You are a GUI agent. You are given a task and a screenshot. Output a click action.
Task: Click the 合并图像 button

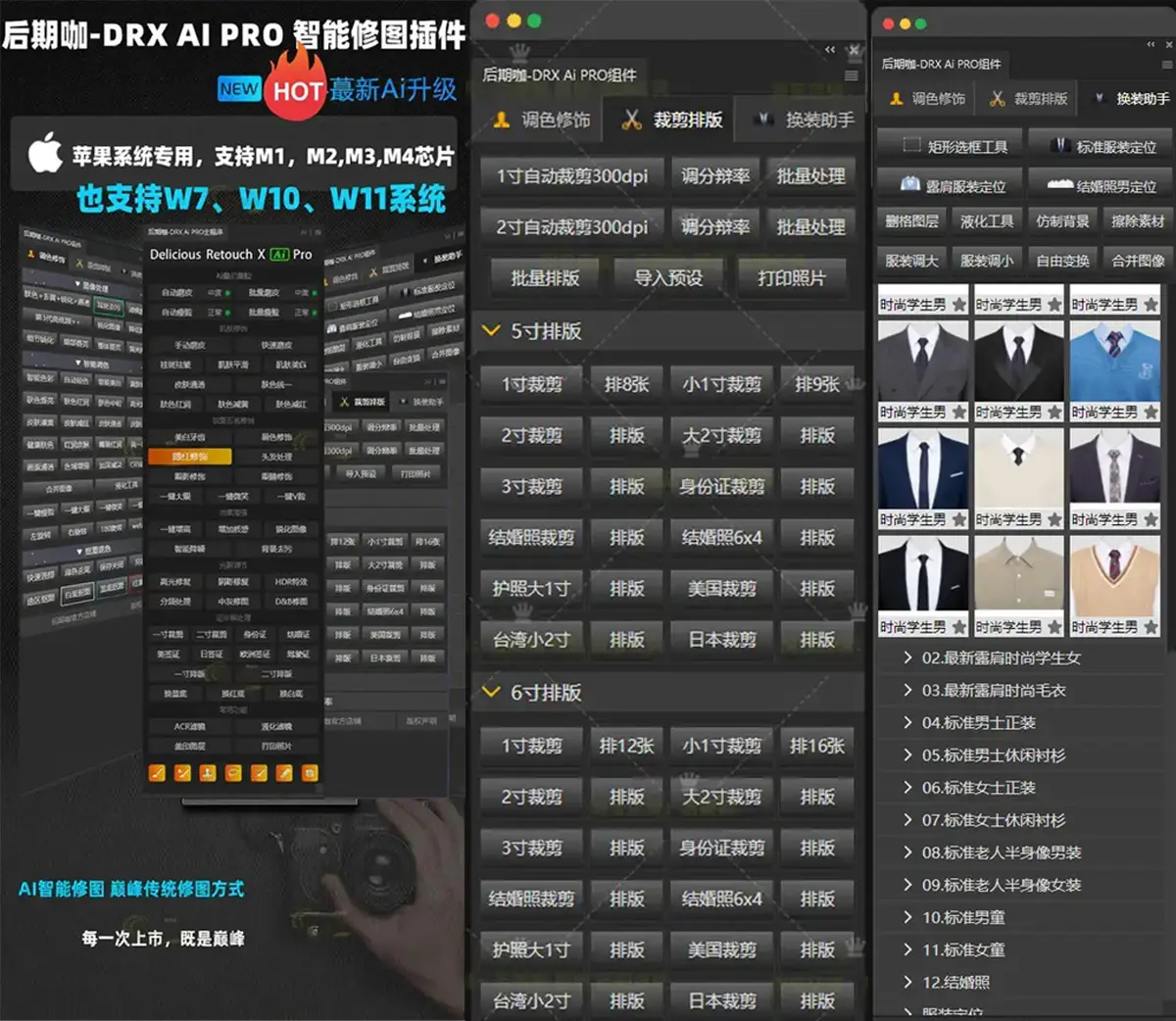(x=1138, y=261)
